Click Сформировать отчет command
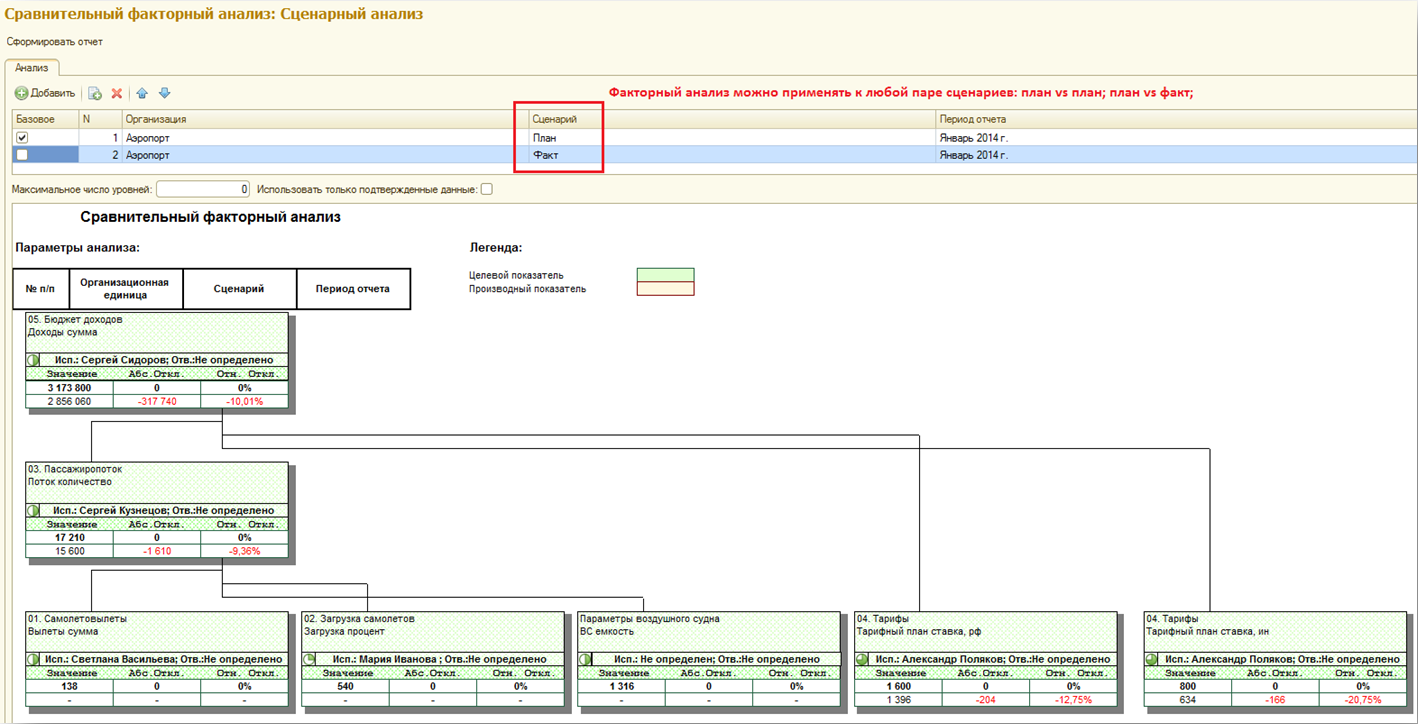The width and height of the screenshot is (1418, 724). [x=55, y=42]
